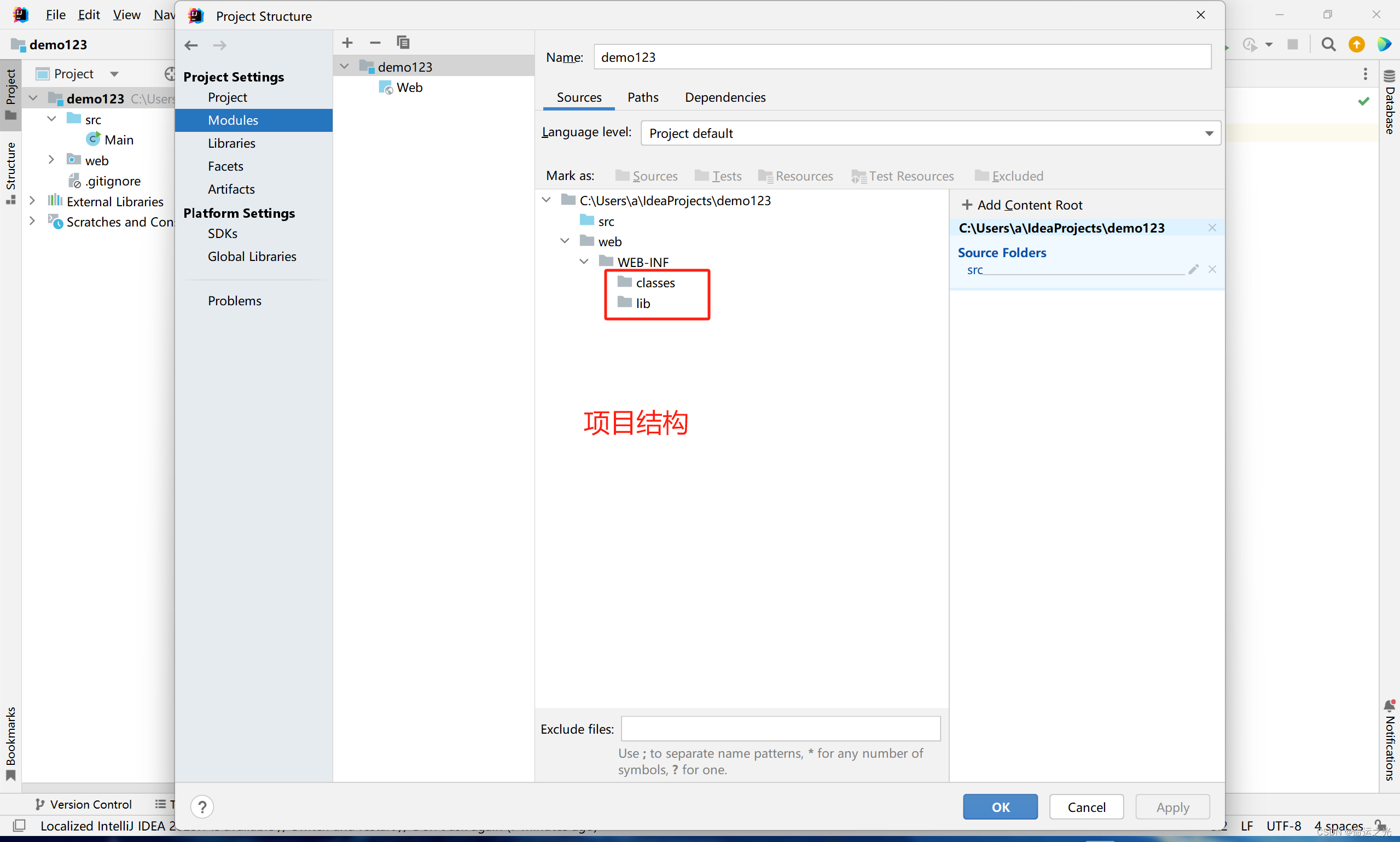Click the add module plus icon
This screenshot has width=1400, height=842.
tap(347, 42)
